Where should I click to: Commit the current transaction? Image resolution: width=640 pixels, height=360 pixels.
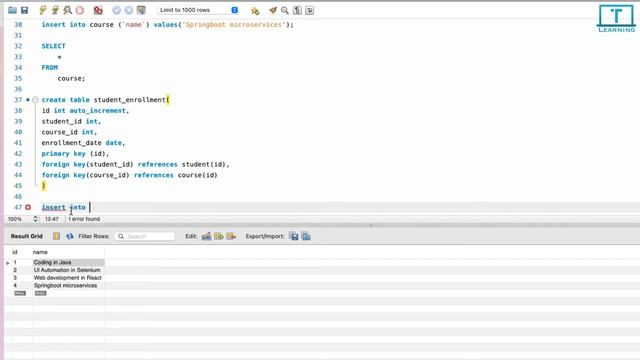tap(116, 10)
